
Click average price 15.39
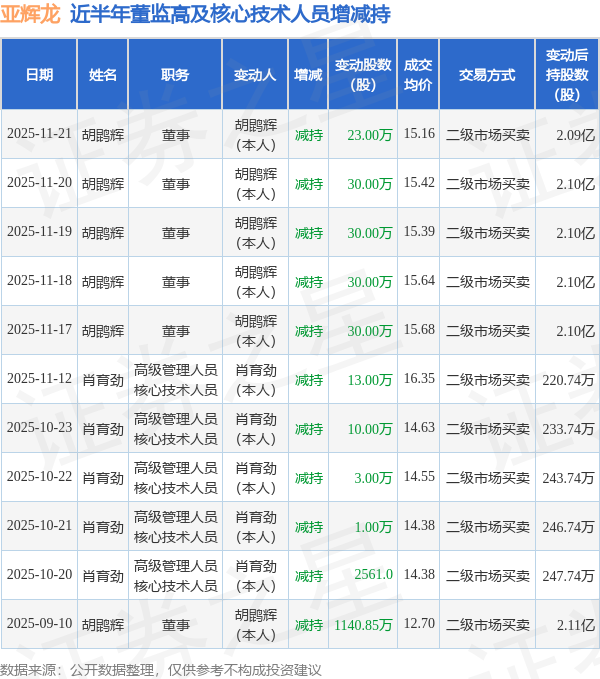click(419, 231)
